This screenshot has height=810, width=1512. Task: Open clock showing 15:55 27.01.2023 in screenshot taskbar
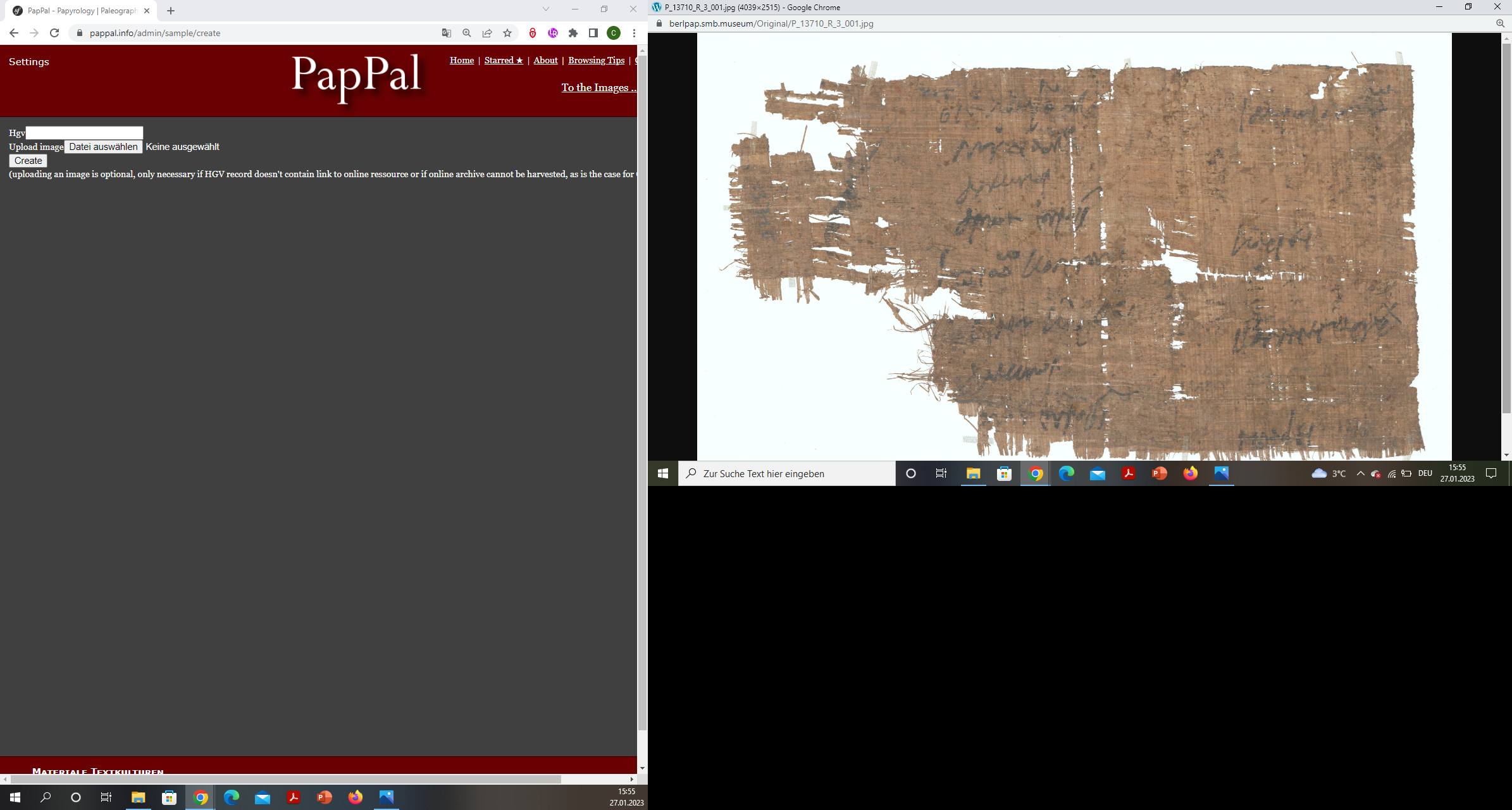tap(1458, 473)
